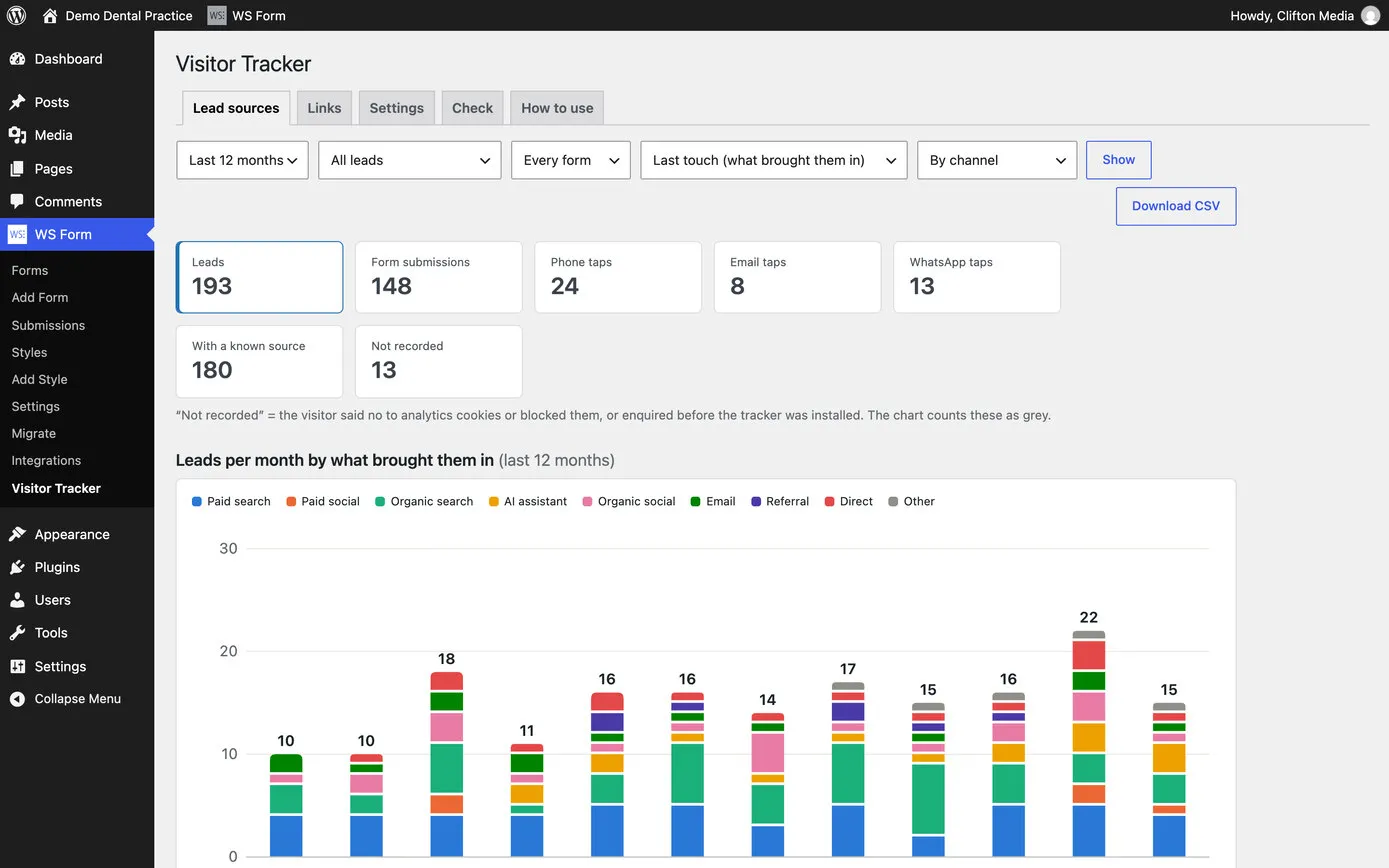The width and height of the screenshot is (1389, 868).
Task: Toggle Organic search series in legend
Action: (x=424, y=501)
